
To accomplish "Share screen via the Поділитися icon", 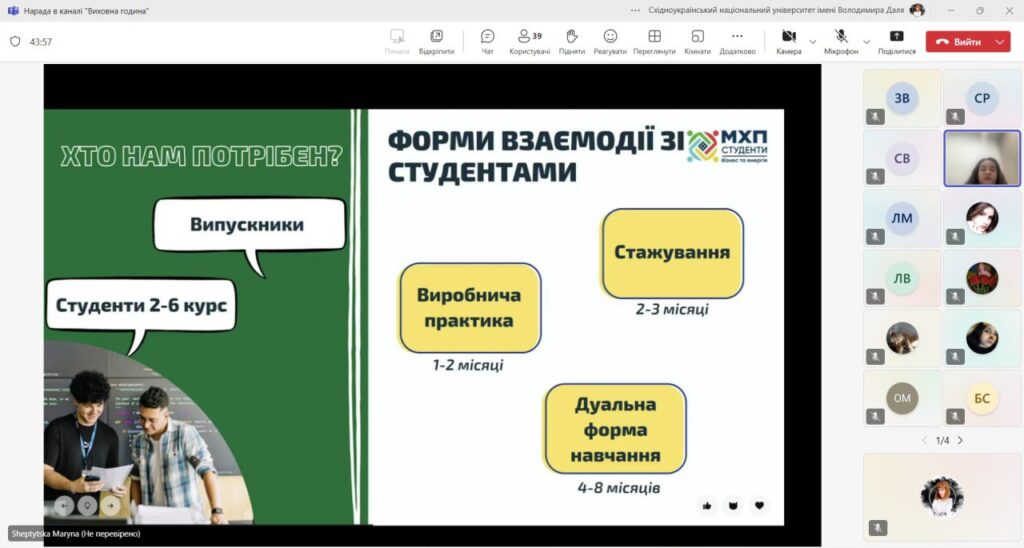I will (x=896, y=41).
